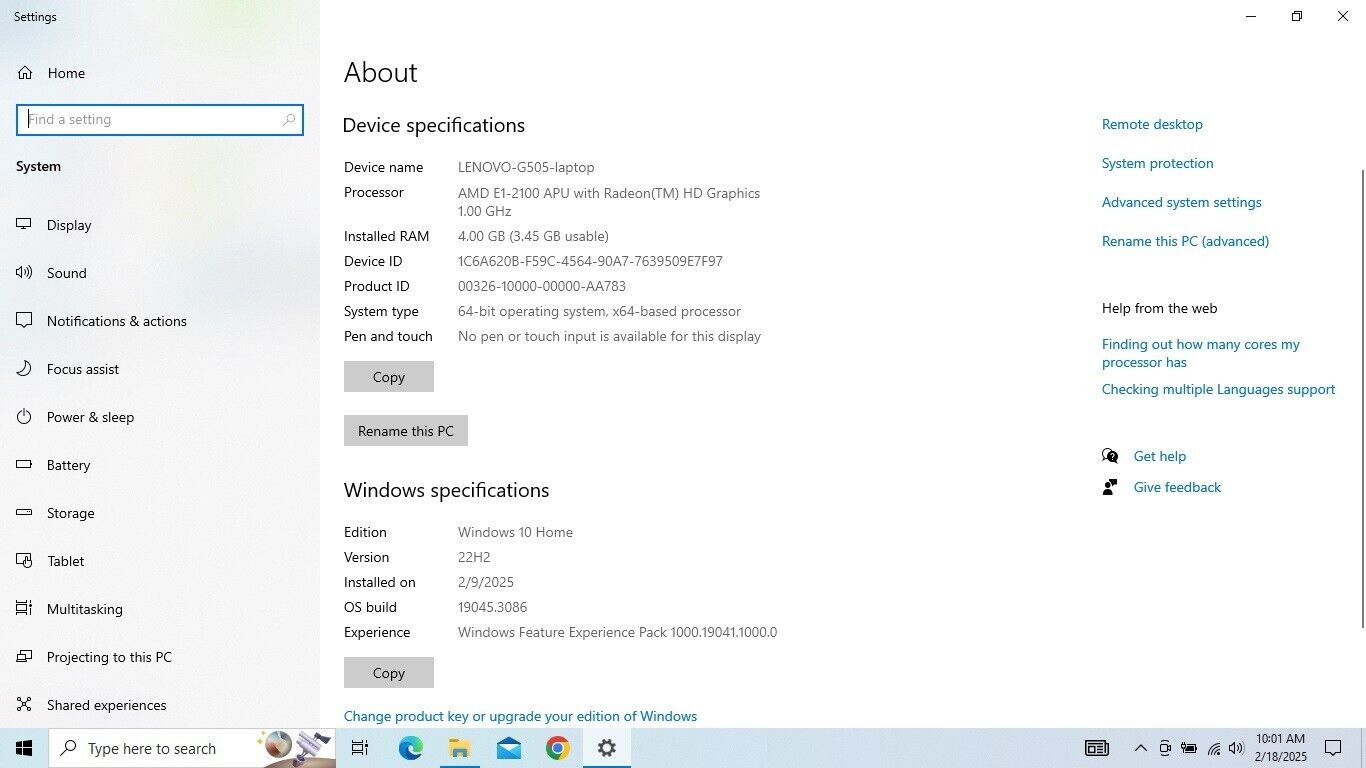Image resolution: width=1366 pixels, height=768 pixels.
Task: Click the About page heading
Action: click(380, 72)
